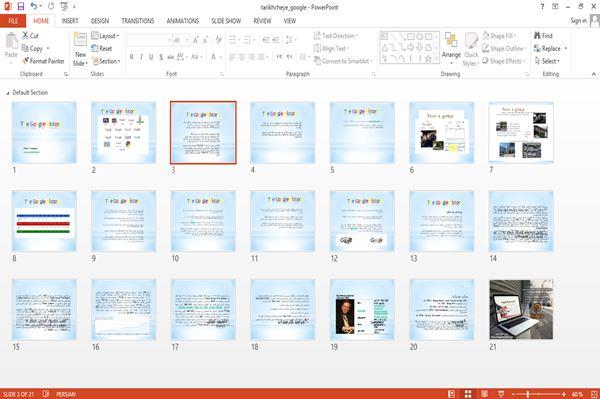600x399 pixels.
Task: Switch to DESIGN tab
Action: click(x=100, y=21)
